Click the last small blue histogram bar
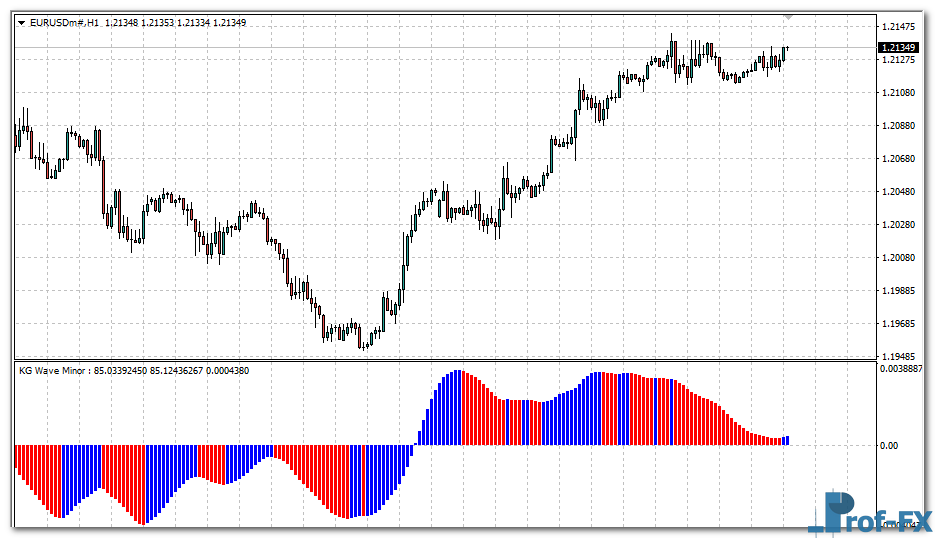 click(787, 440)
